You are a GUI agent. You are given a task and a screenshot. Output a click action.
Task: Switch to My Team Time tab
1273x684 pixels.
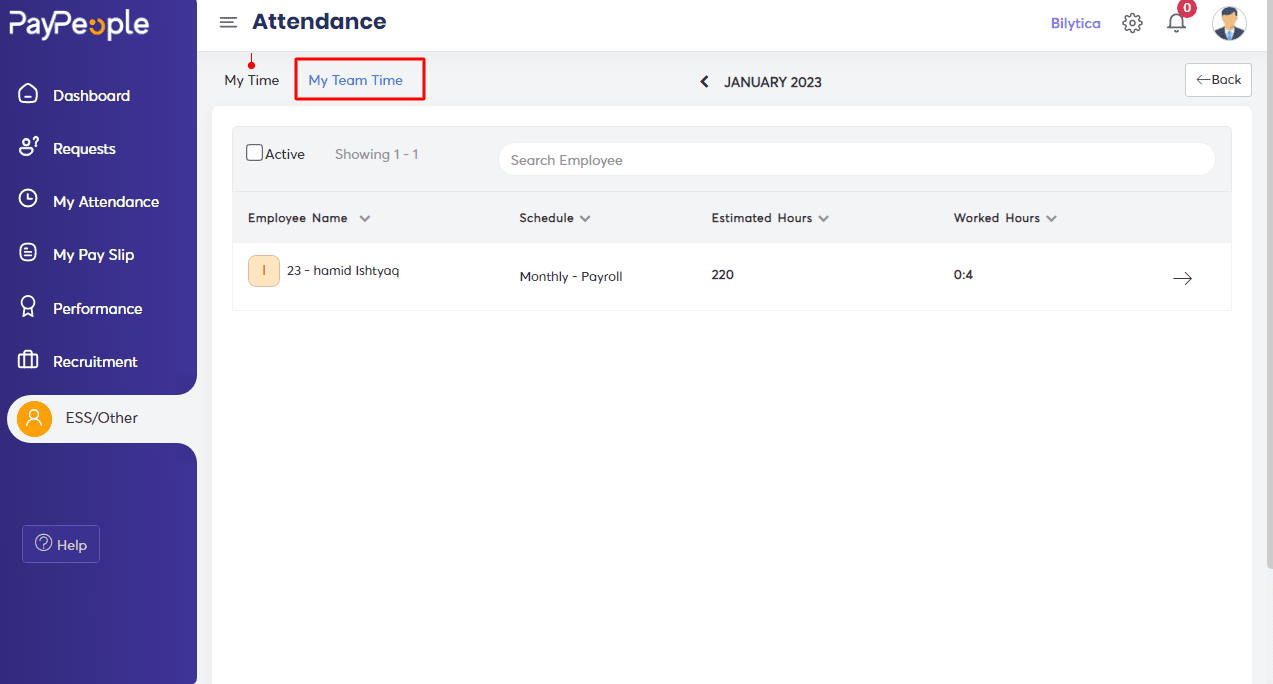click(355, 80)
